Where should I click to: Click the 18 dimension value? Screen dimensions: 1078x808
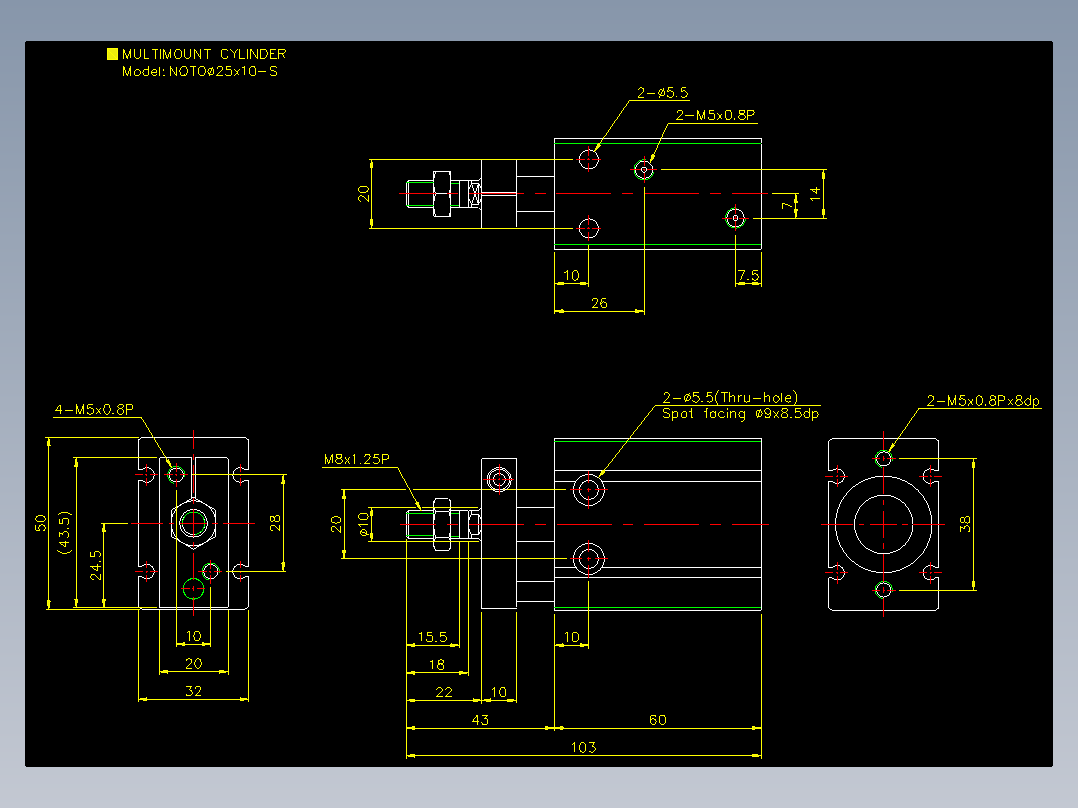437,665
